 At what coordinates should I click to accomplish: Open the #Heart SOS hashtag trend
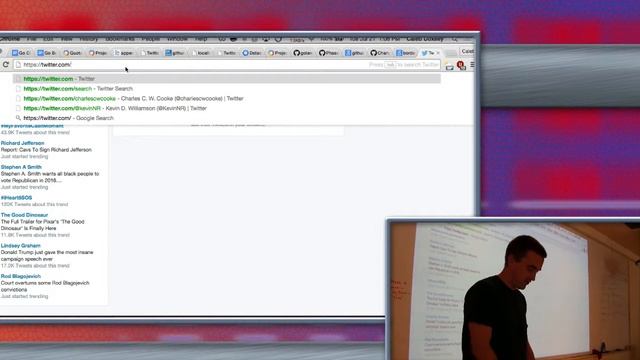(16, 198)
